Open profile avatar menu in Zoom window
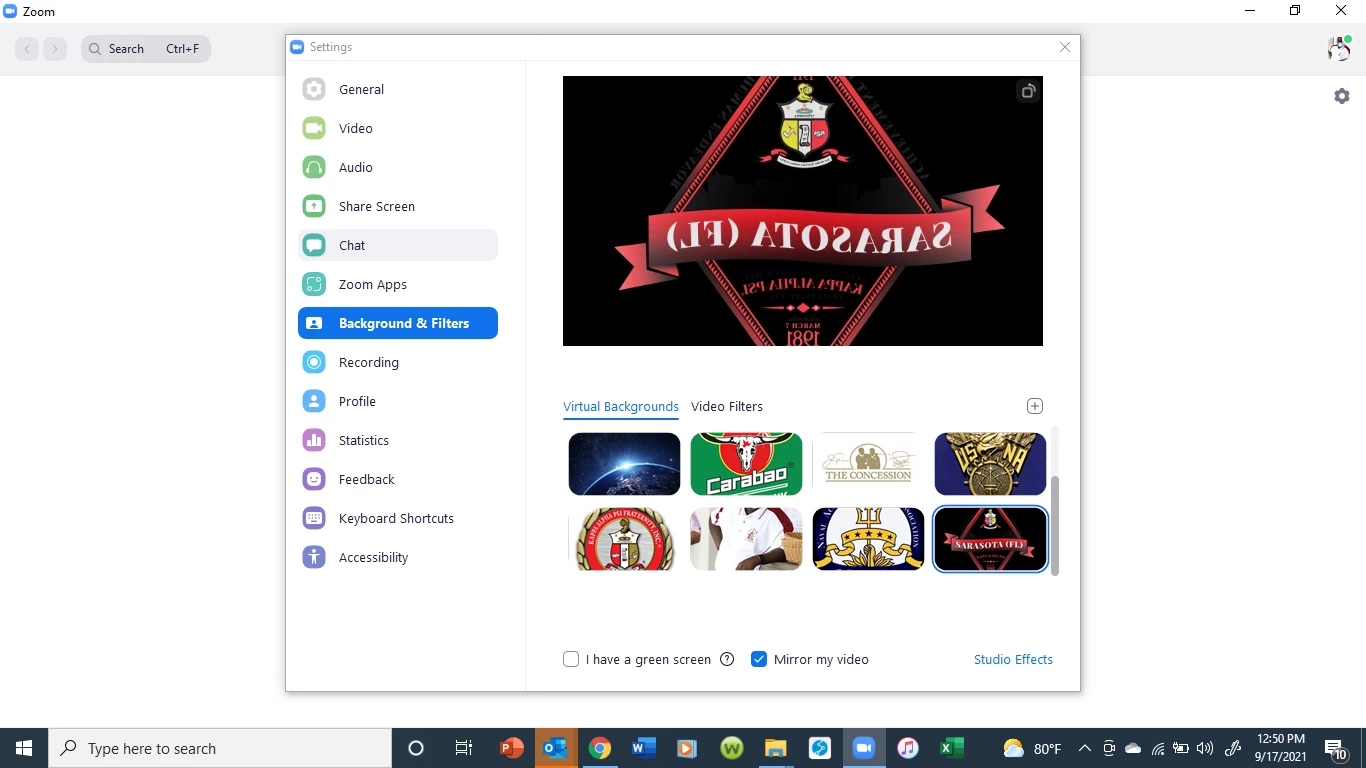Screen dimensions: 1366x768 tap(1339, 48)
